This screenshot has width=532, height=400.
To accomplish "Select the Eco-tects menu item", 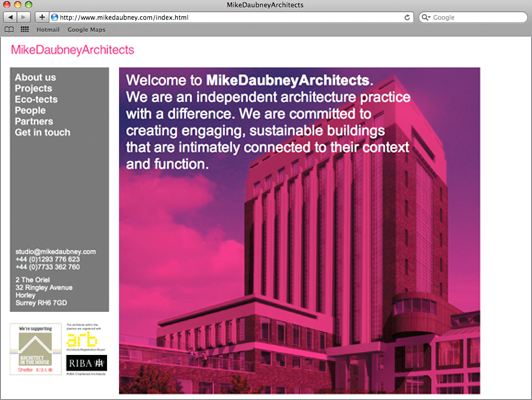I will (x=36, y=99).
